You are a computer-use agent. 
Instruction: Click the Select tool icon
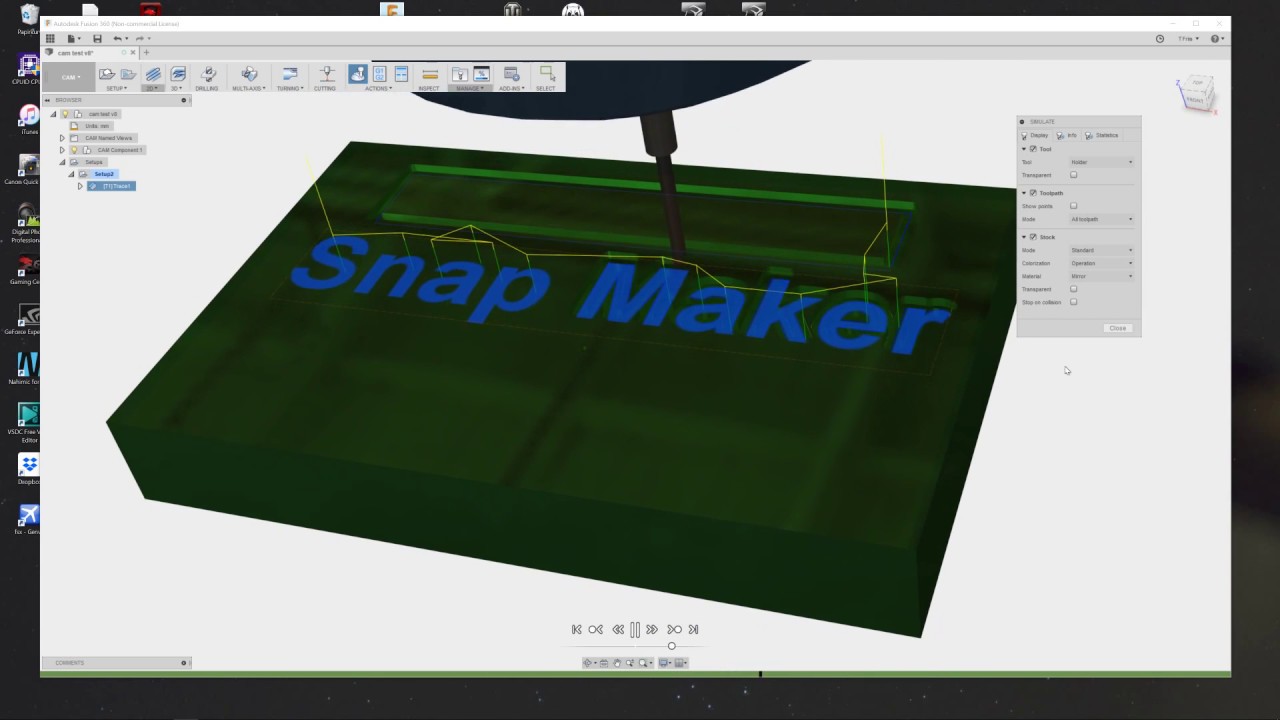pyautogui.click(x=547, y=73)
